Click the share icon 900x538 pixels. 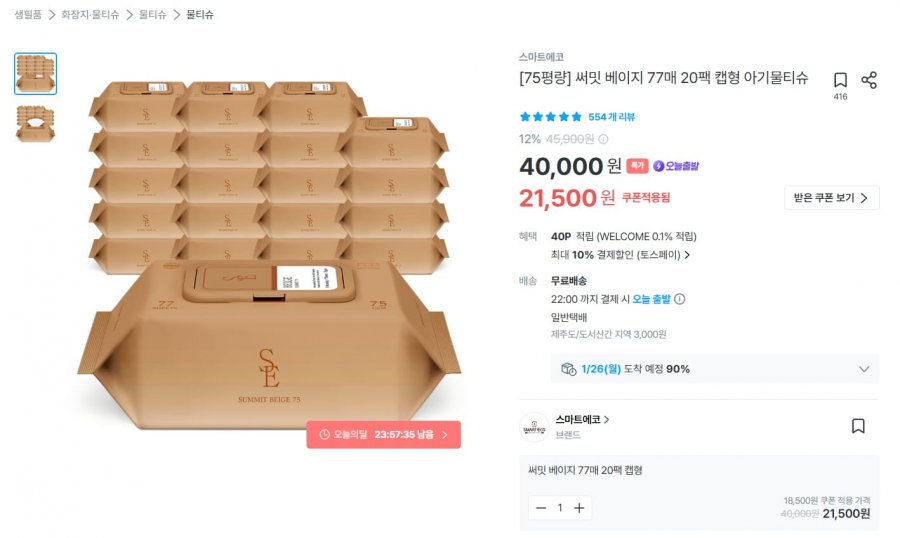click(x=869, y=80)
